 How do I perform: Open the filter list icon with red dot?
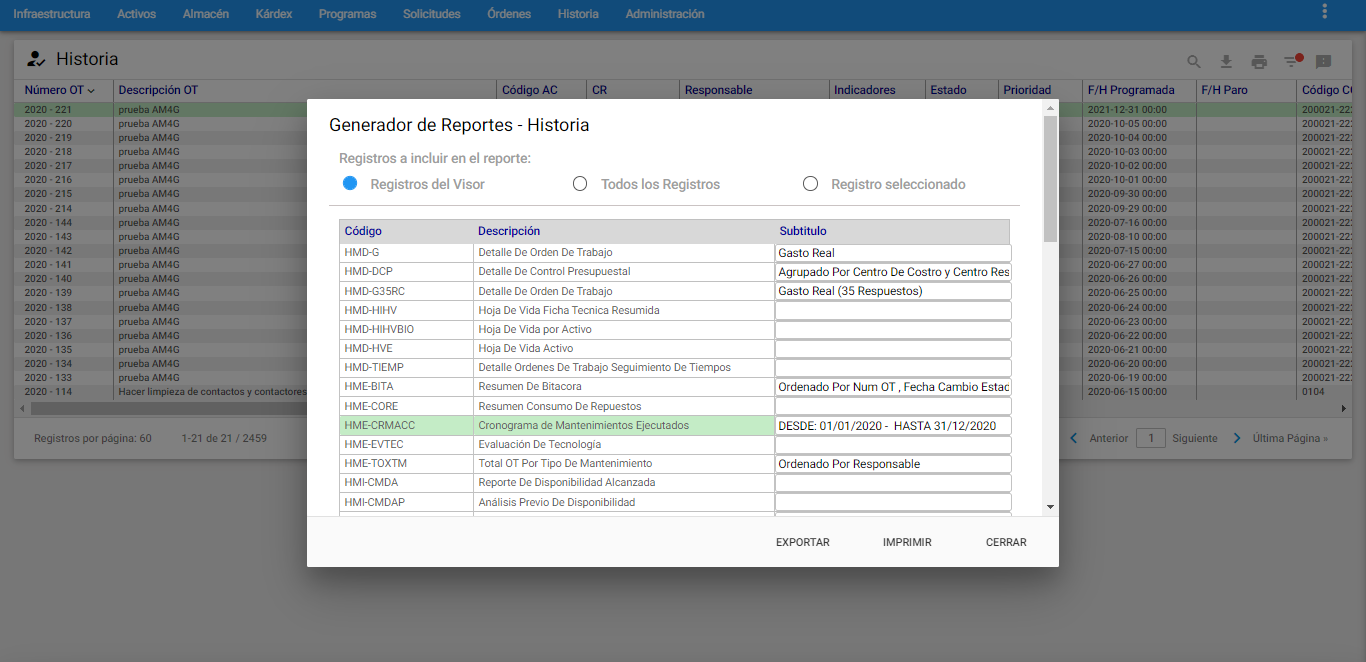coord(1292,61)
